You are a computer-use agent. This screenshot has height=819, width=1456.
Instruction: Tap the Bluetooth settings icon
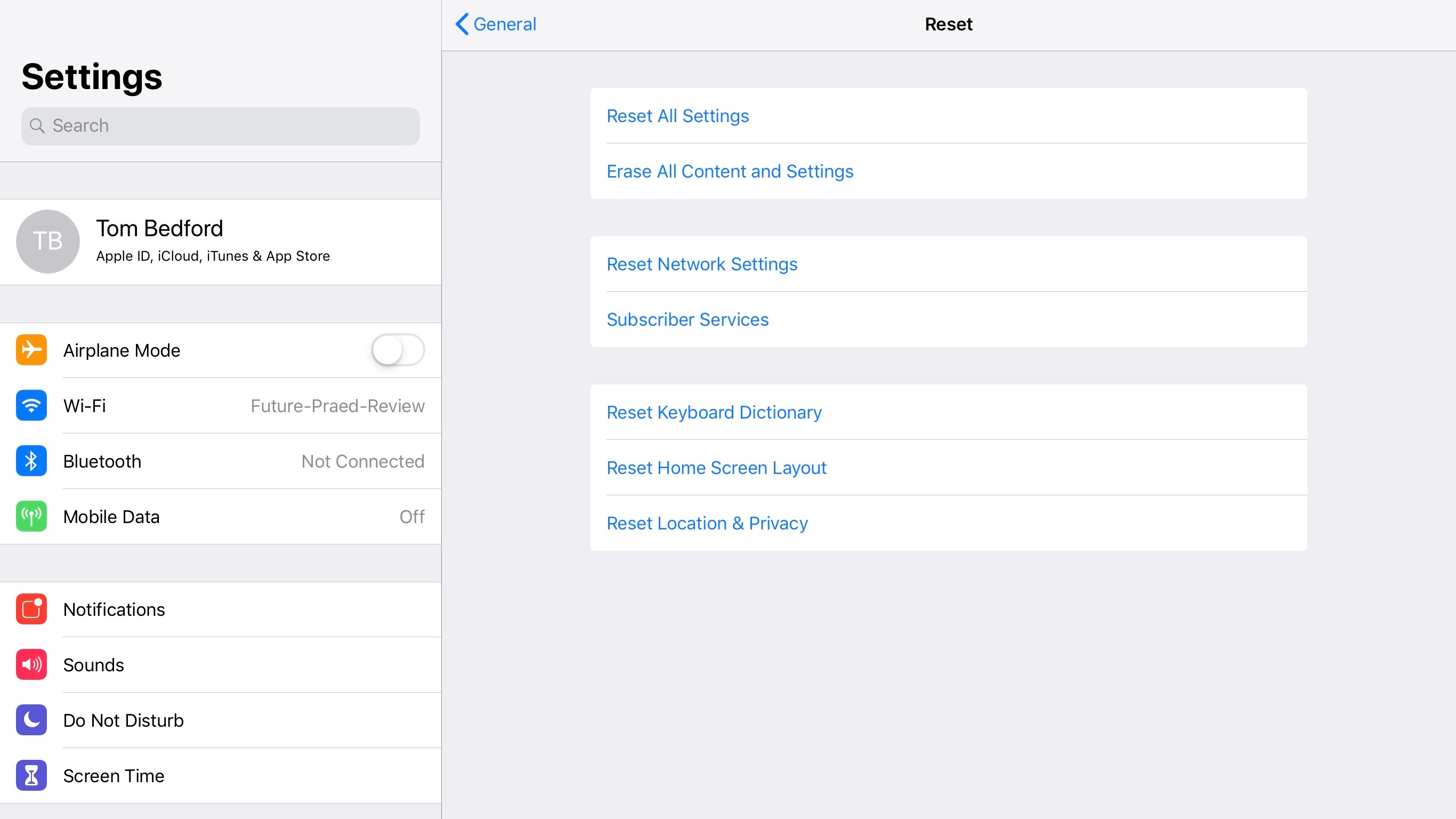[31, 460]
